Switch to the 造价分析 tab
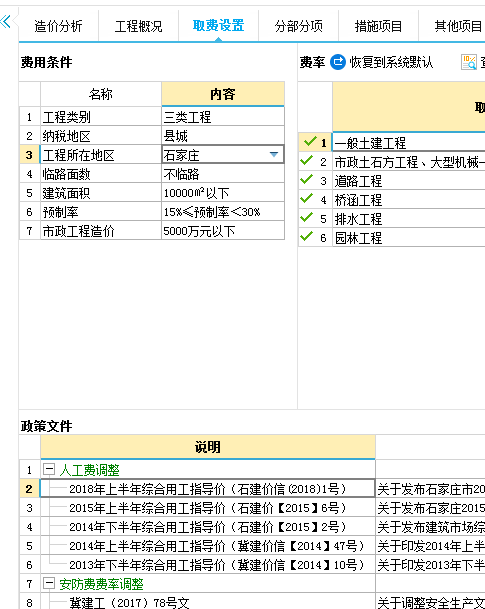This screenshot has height=609, width=485. 58,26
